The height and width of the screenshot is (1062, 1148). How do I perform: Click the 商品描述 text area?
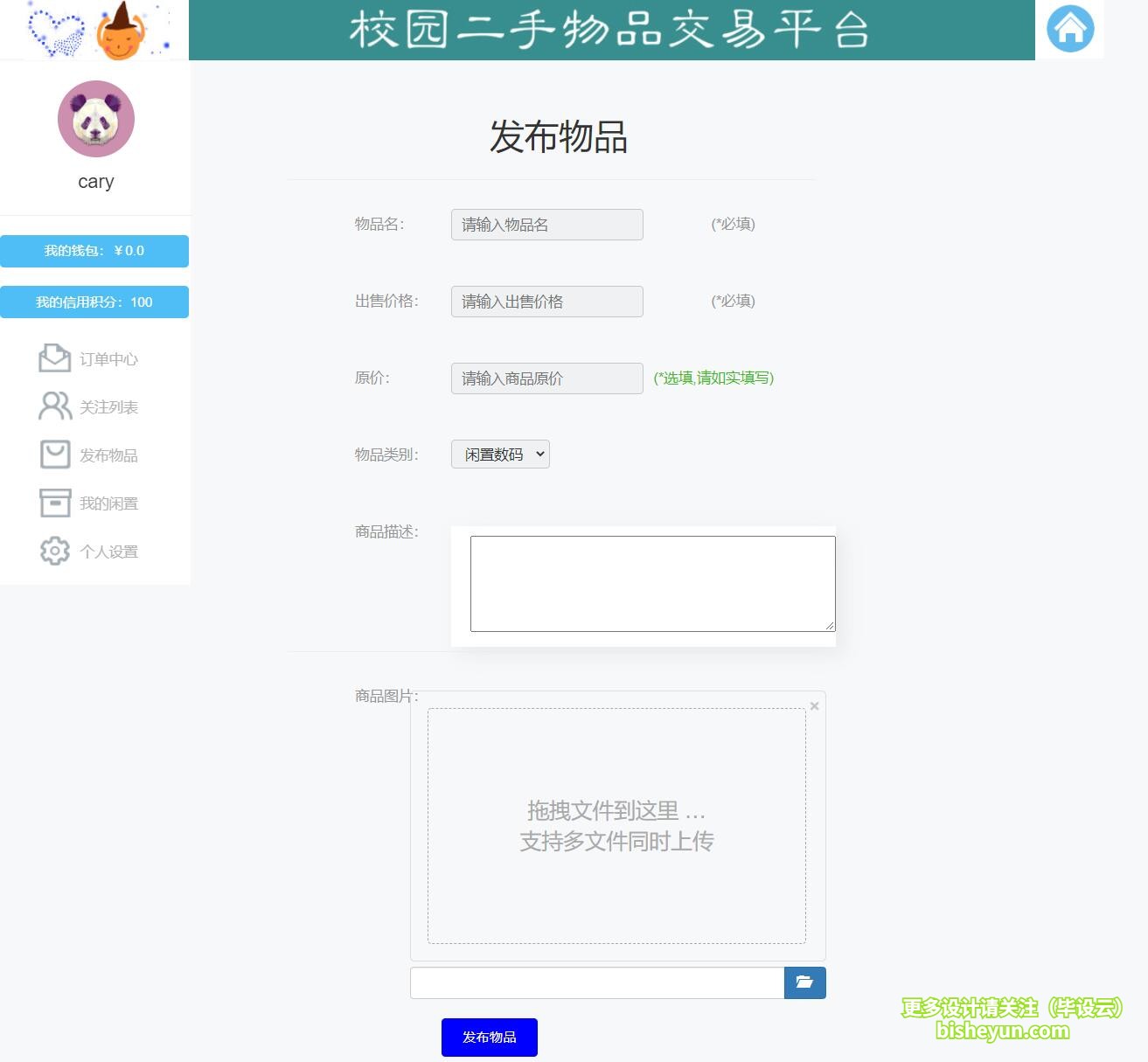point(651,582)
